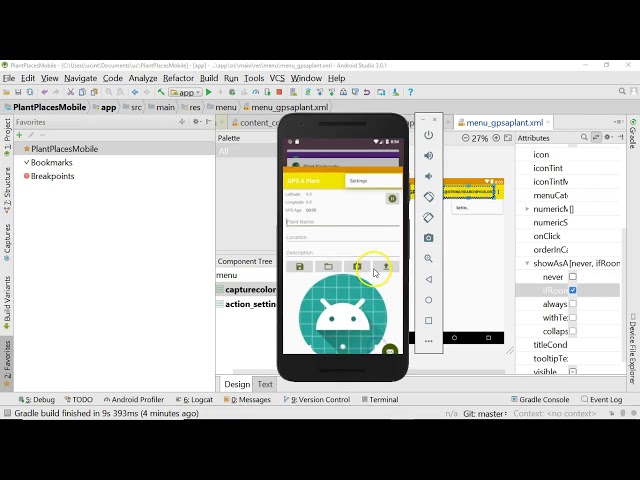Click the emulator Volume Down button
Screen dimensions: 640x480
click(x=428, y=176)
